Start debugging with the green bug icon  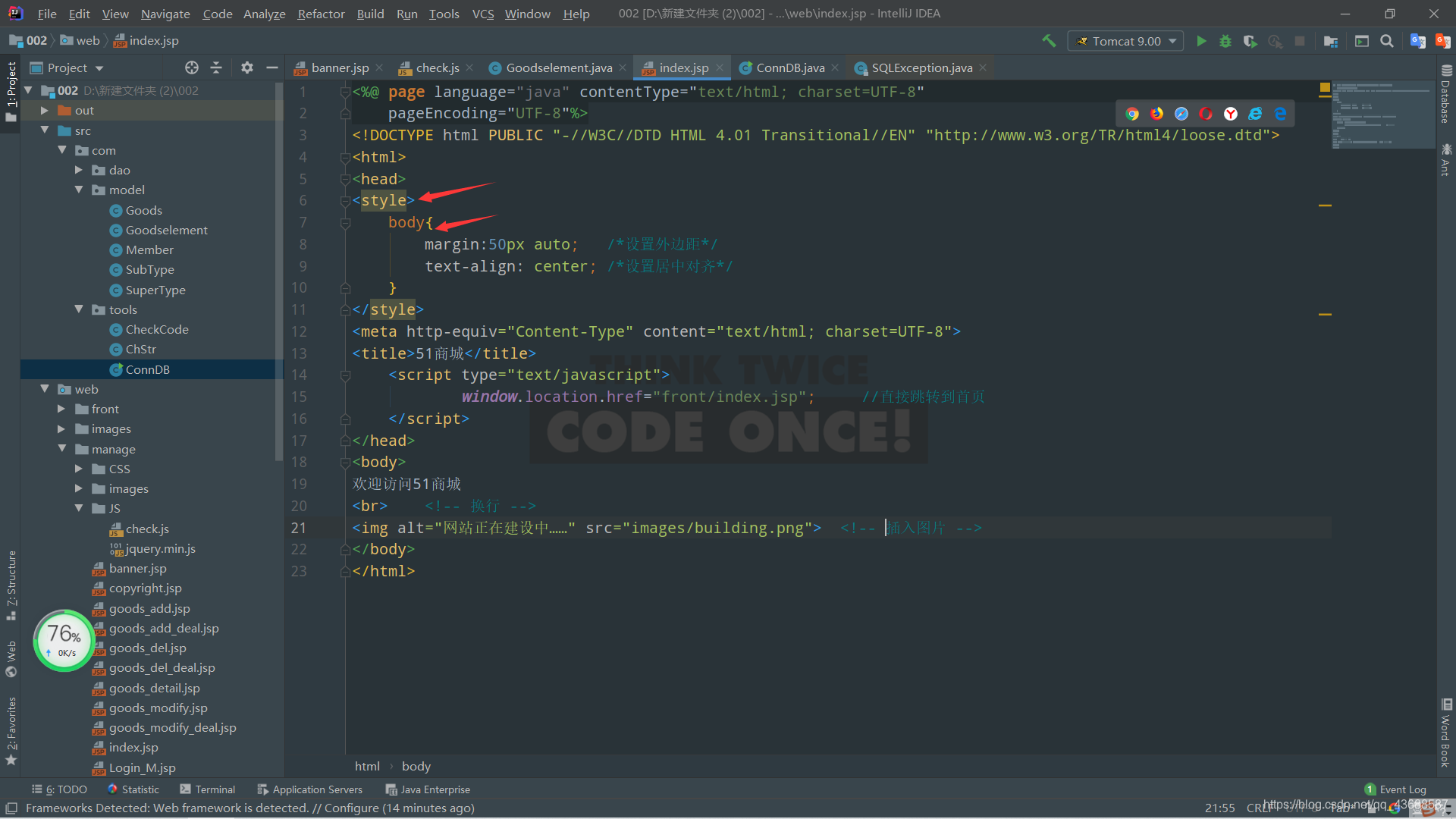[x=1225, y=41]
